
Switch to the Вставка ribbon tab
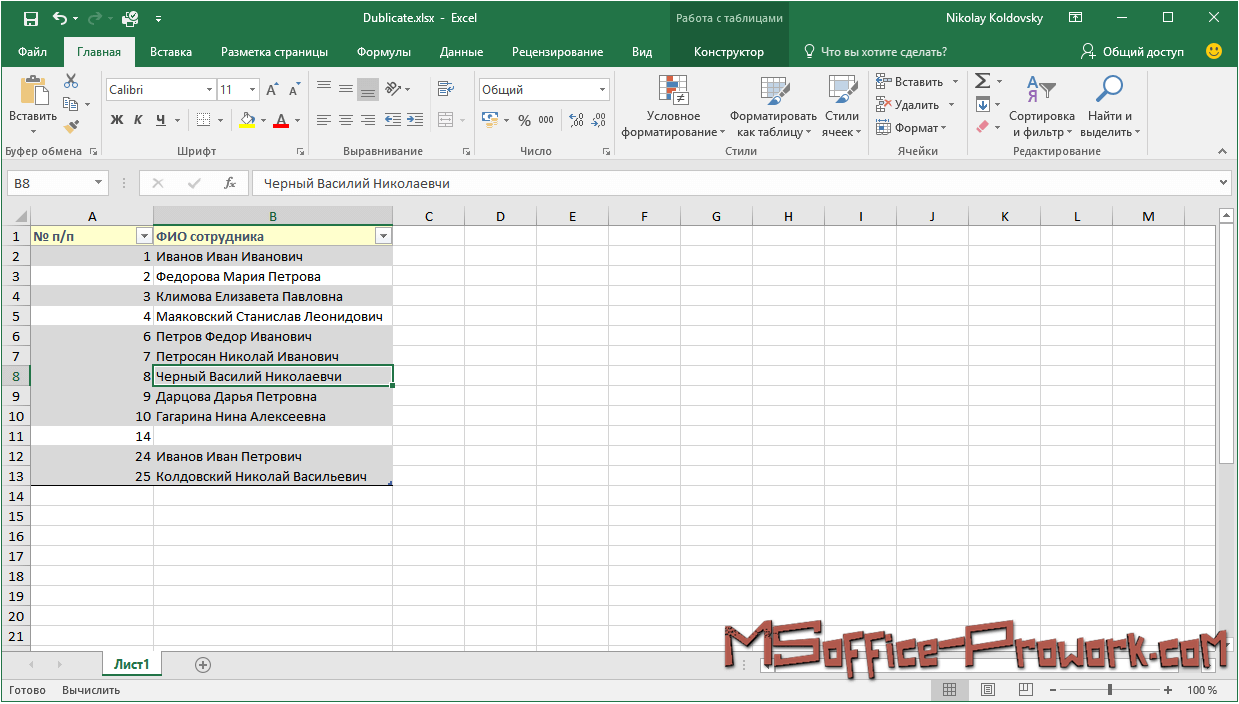(171, 52)
